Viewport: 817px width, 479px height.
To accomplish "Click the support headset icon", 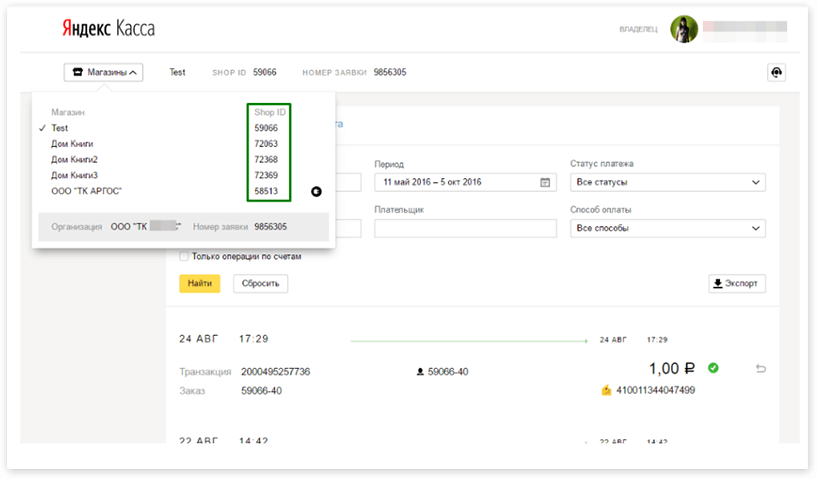I will (x=776, y=72).
